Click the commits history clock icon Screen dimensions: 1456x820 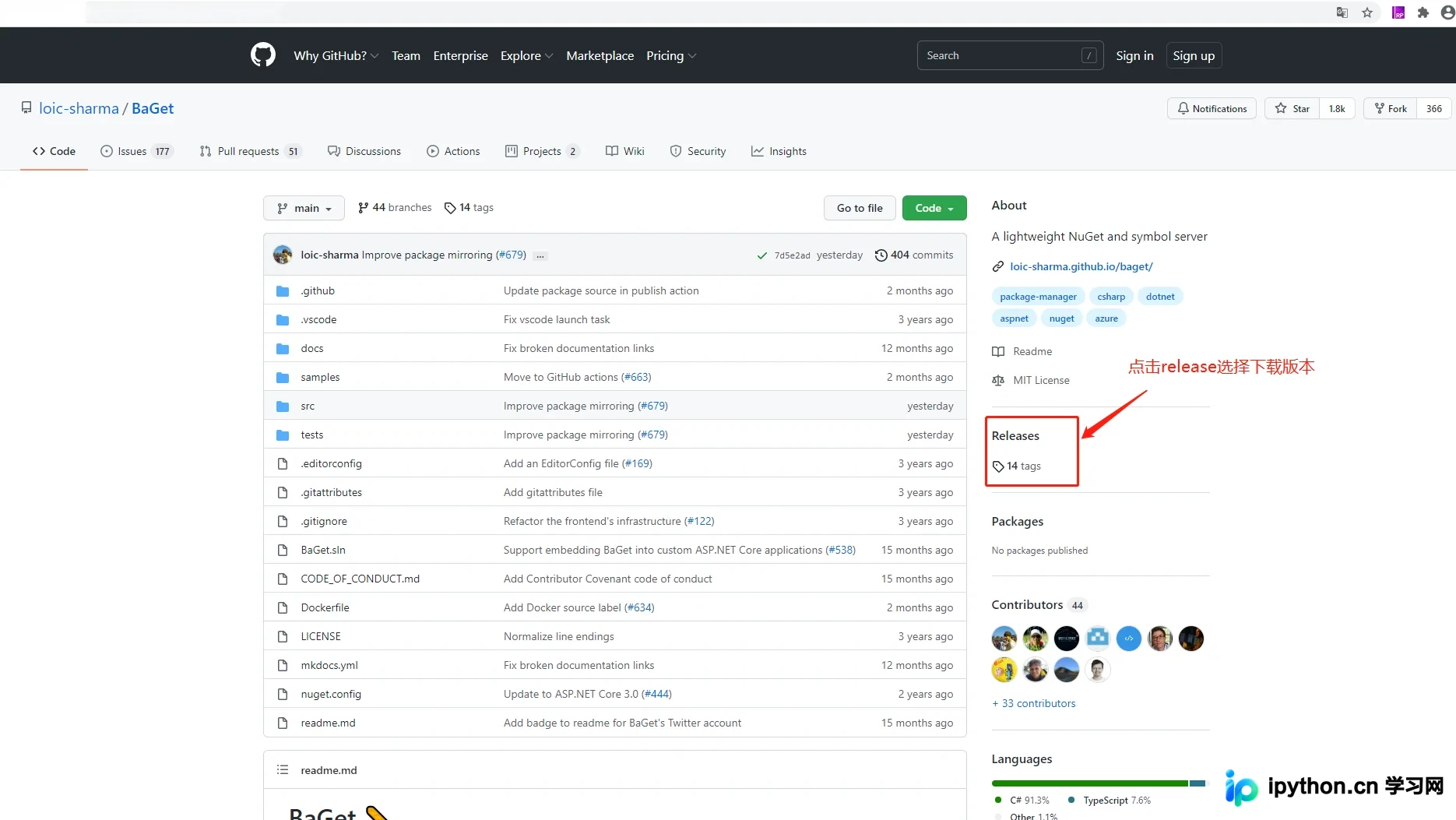coord(881,255)
